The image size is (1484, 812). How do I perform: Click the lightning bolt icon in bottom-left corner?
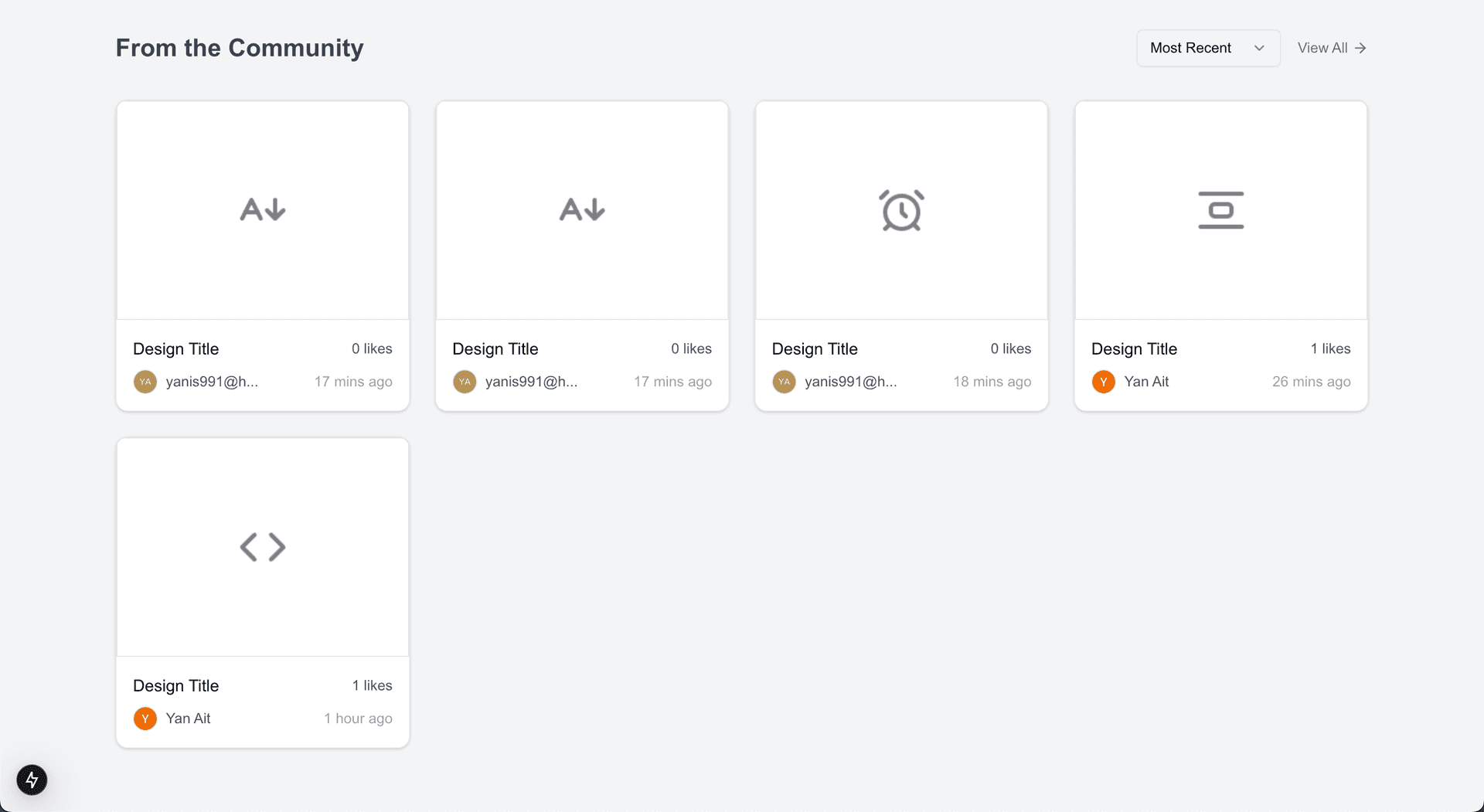pos(32,780)
